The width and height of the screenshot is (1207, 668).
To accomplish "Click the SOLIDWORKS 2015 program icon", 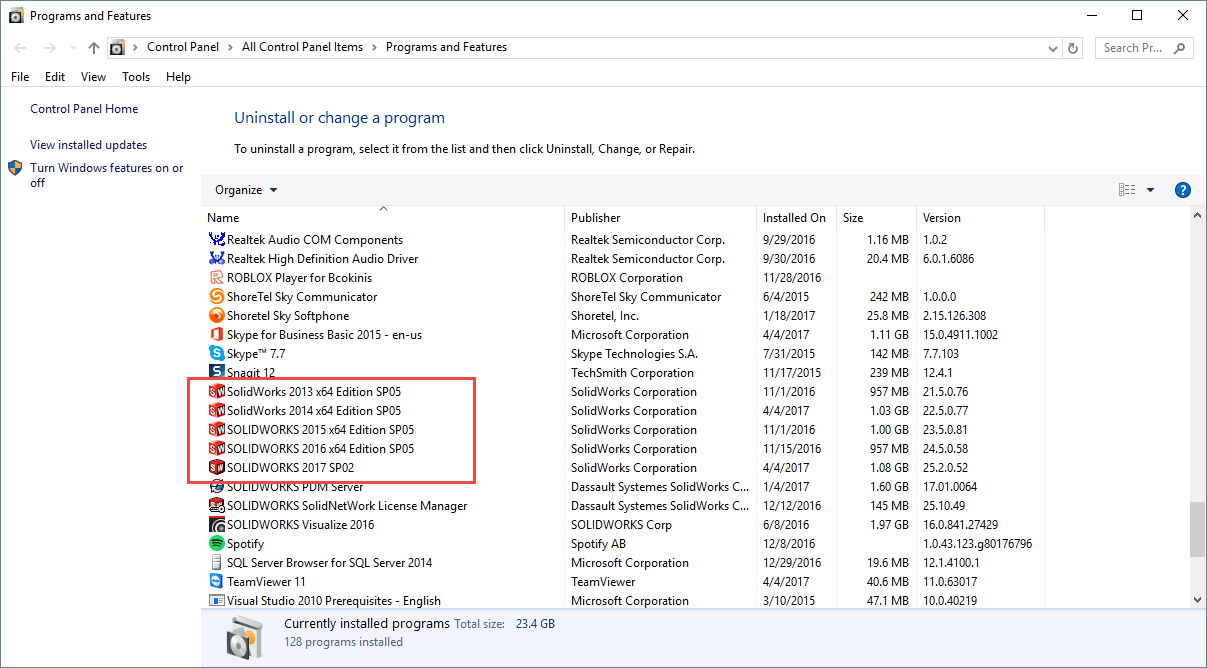I will coord(217,430).
